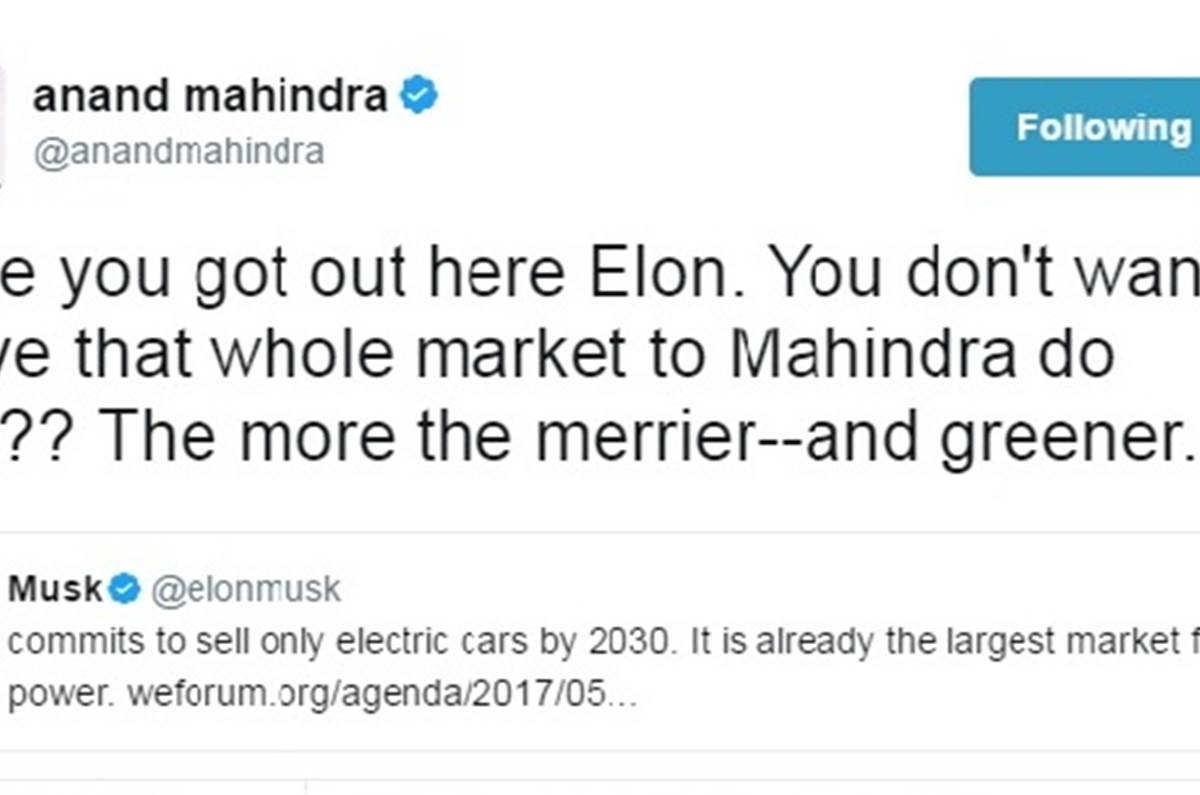Viewport: 1200px width, 795px height.
Task: Click the @elonmusk handle
Action: pyautogui.click(x=245, y=590)
